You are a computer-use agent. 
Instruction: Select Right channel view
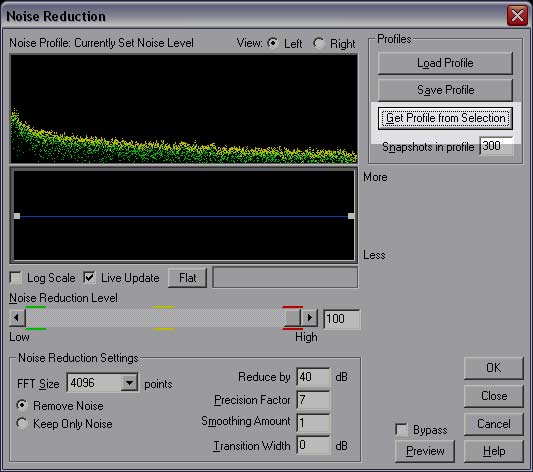(x=319, y=43)
